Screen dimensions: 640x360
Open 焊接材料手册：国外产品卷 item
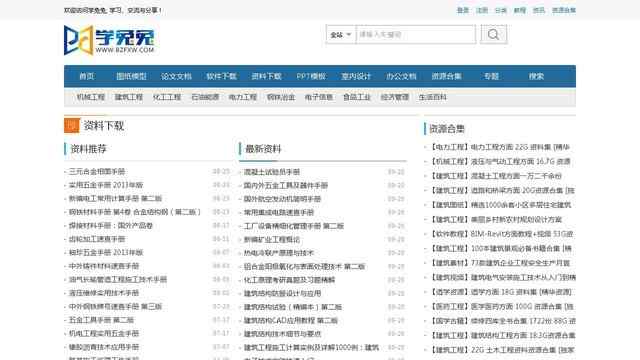pyautogui.click(x=111, y=225)
